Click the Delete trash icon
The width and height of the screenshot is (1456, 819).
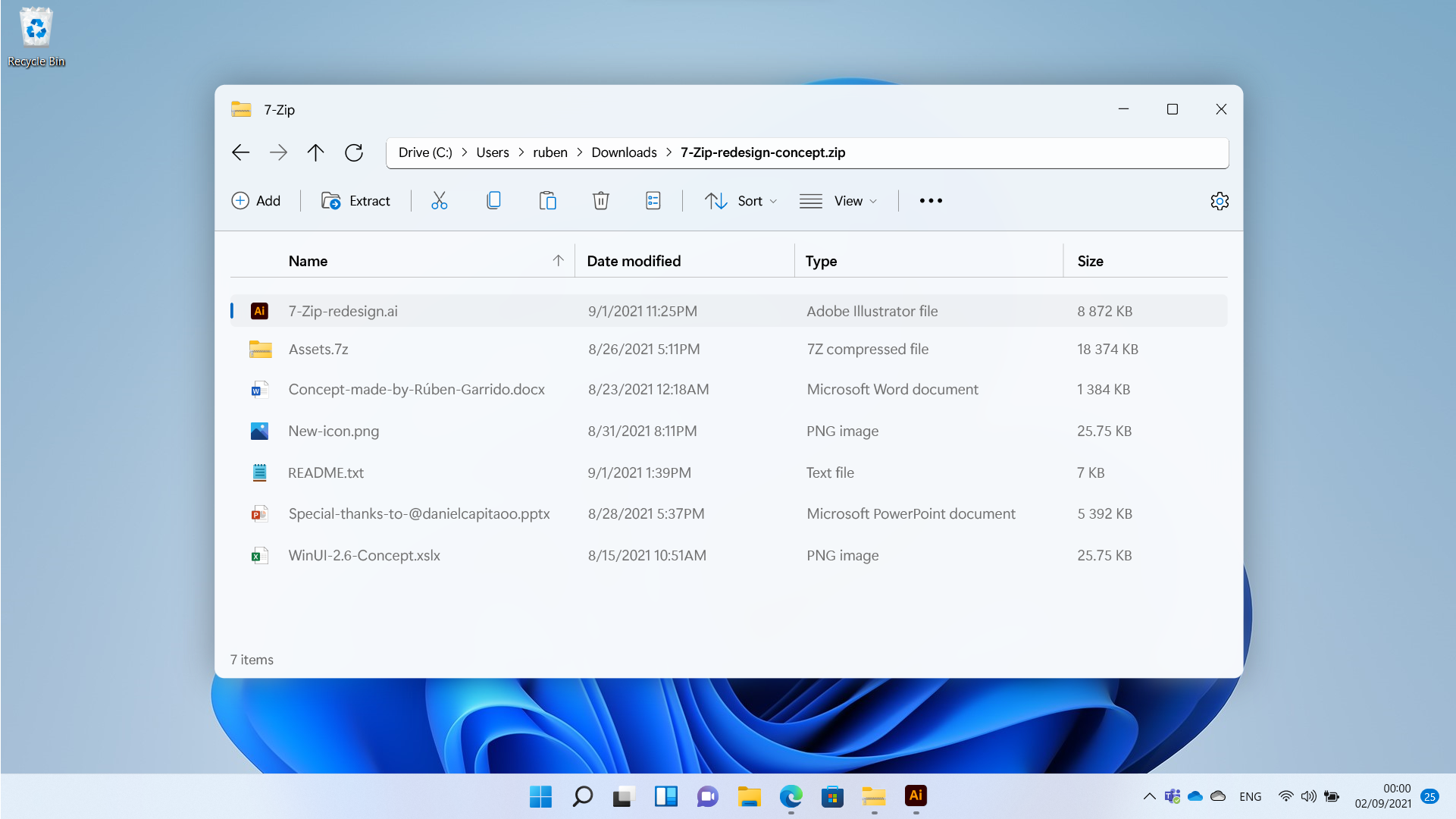click(x=600, y=201)
